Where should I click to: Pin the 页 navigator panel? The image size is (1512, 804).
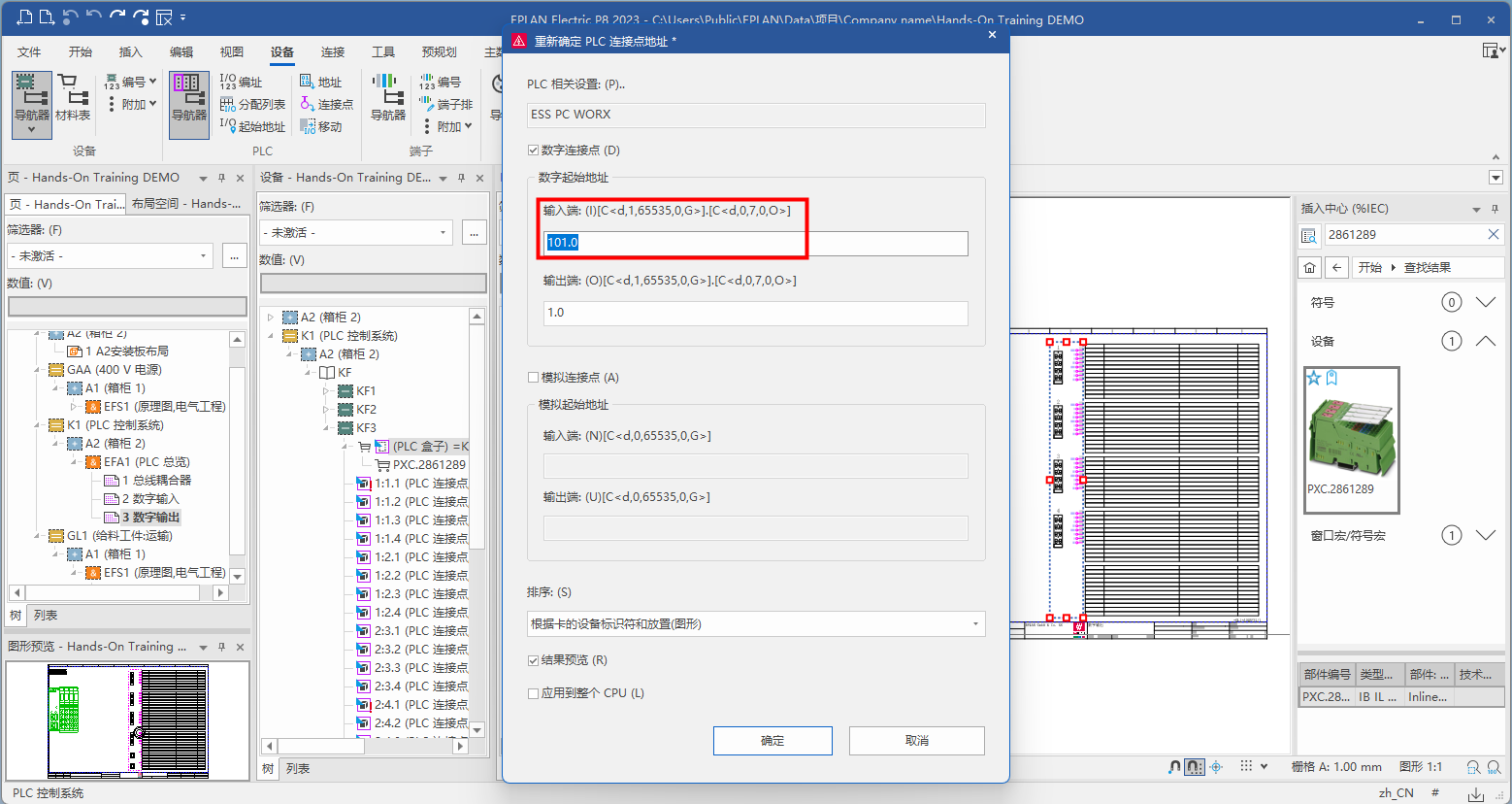(222, 178)
